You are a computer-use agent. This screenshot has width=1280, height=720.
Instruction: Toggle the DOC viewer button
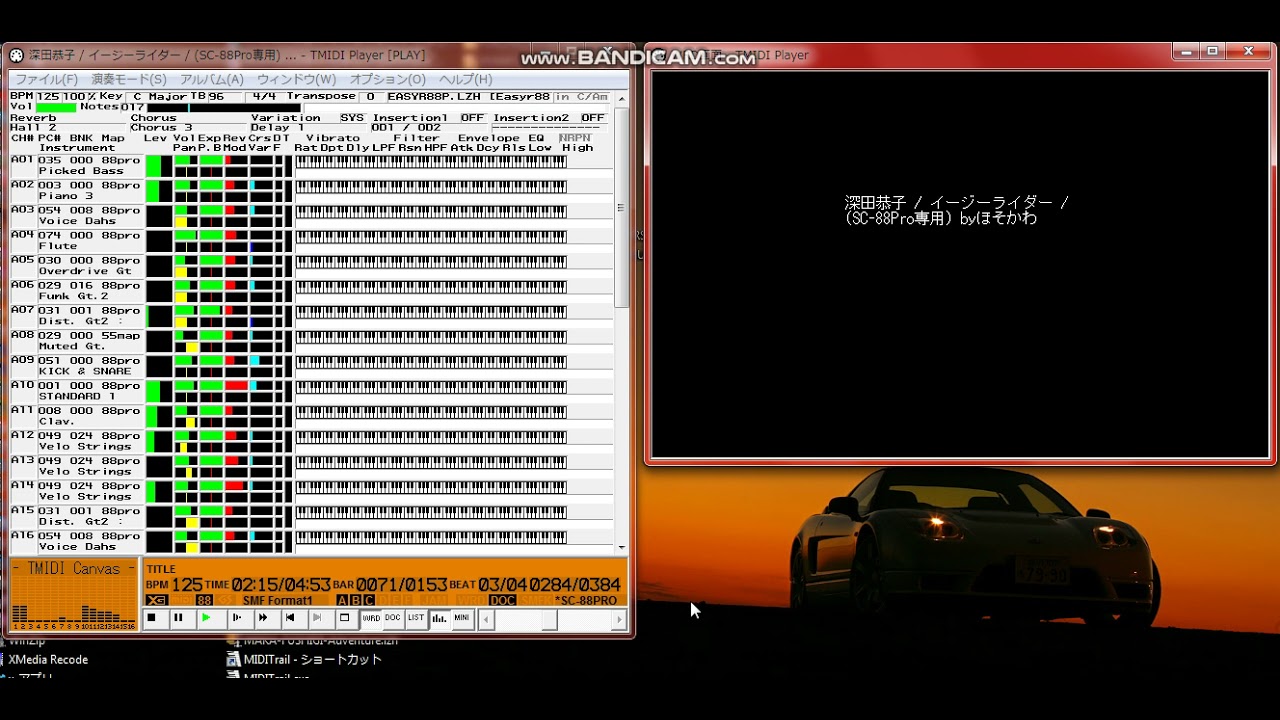tap(393, 618)
